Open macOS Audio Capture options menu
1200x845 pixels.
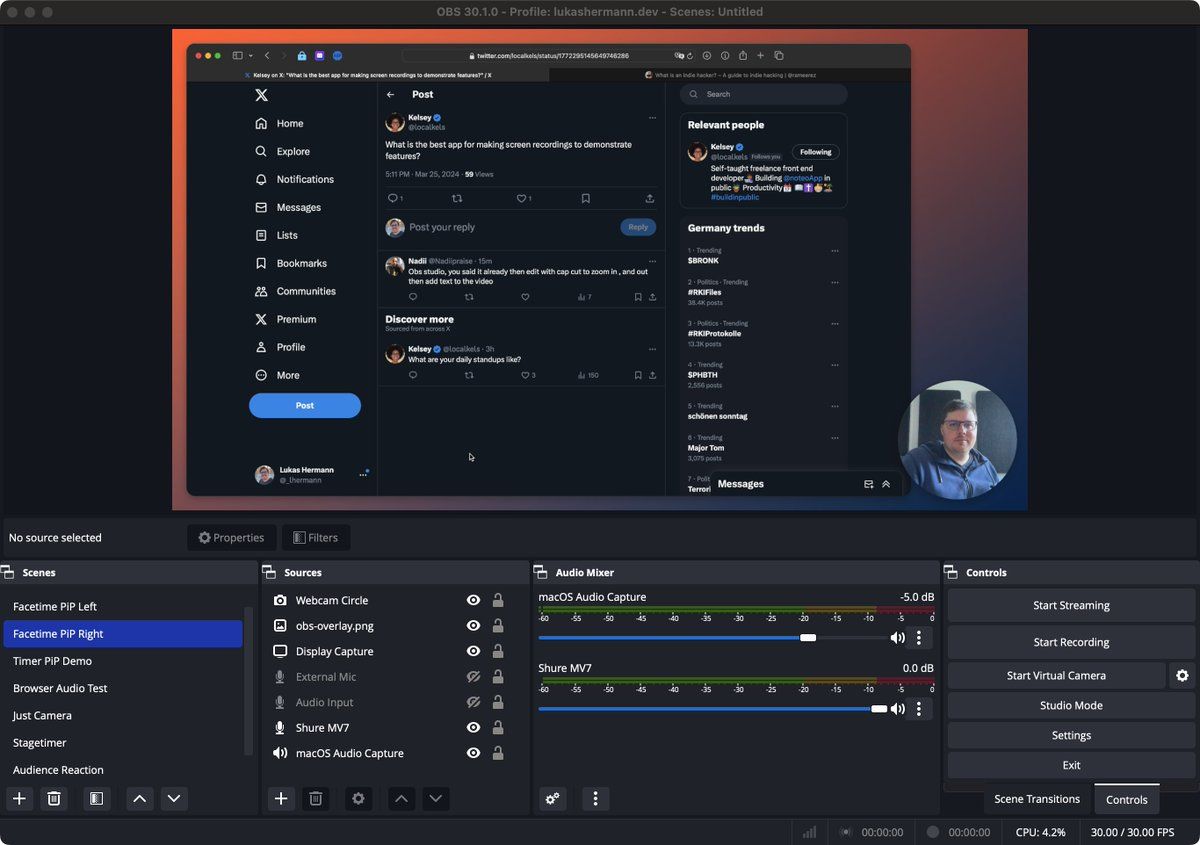point(919,638)
